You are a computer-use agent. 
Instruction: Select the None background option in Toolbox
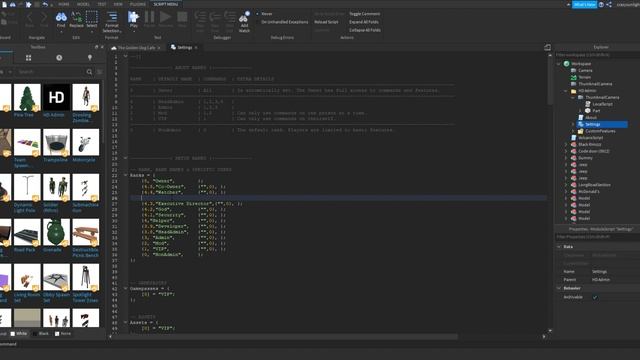(x=63, y=333)
